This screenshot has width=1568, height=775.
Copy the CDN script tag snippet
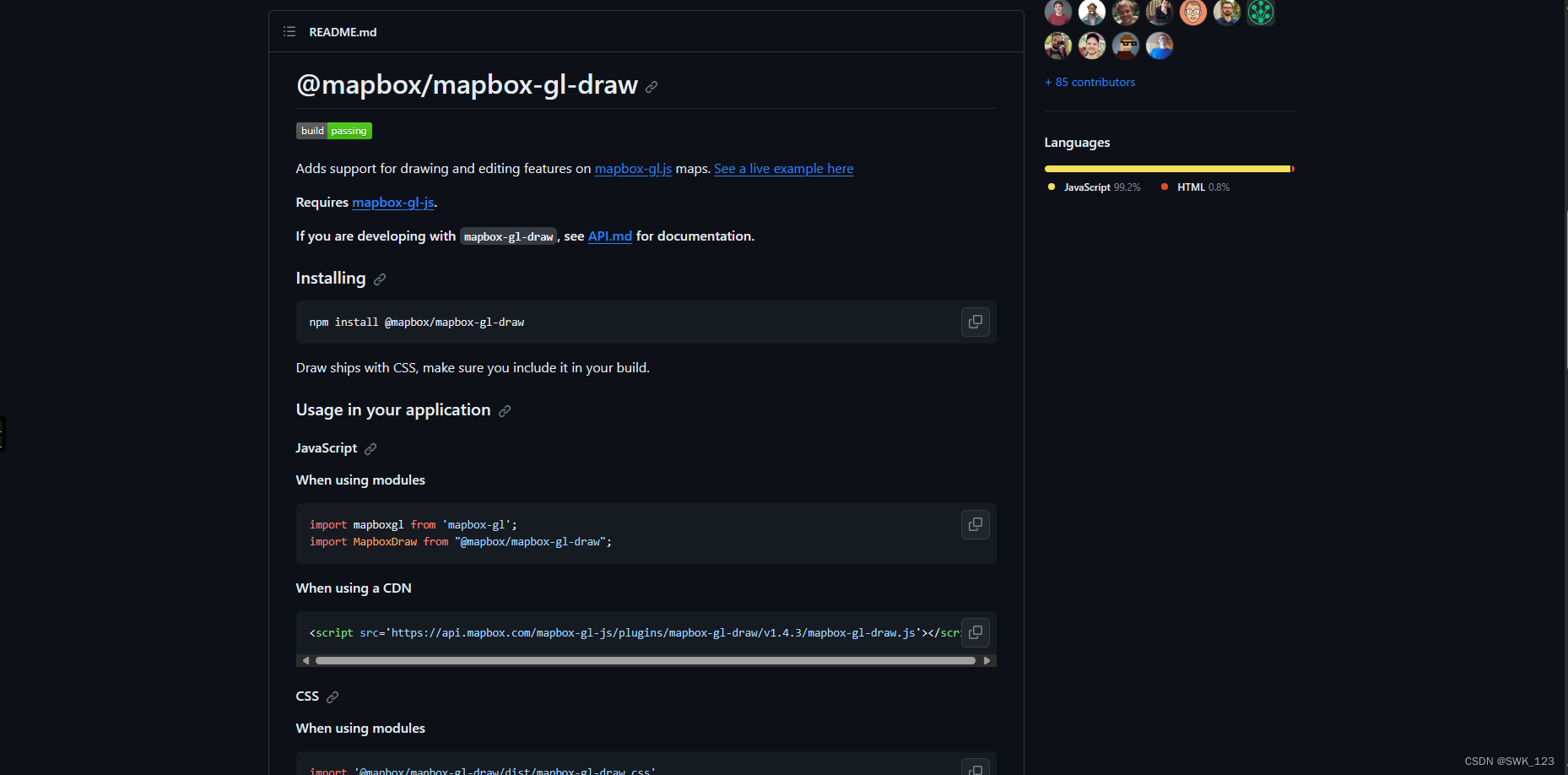[x=976, y=632]
